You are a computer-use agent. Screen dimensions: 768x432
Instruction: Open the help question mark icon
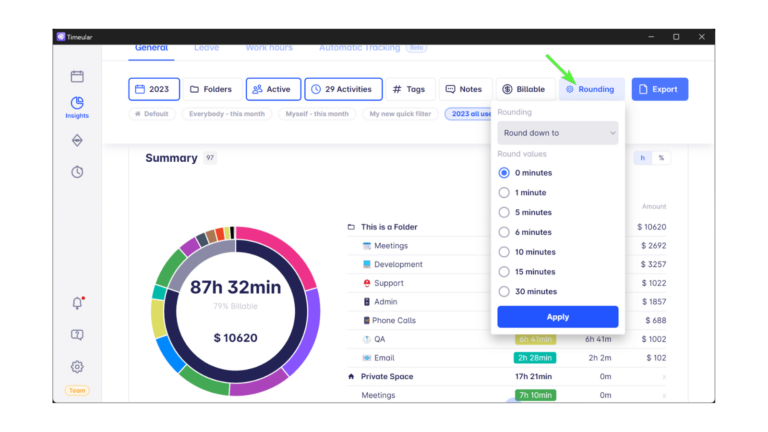(x=77, y=335)
